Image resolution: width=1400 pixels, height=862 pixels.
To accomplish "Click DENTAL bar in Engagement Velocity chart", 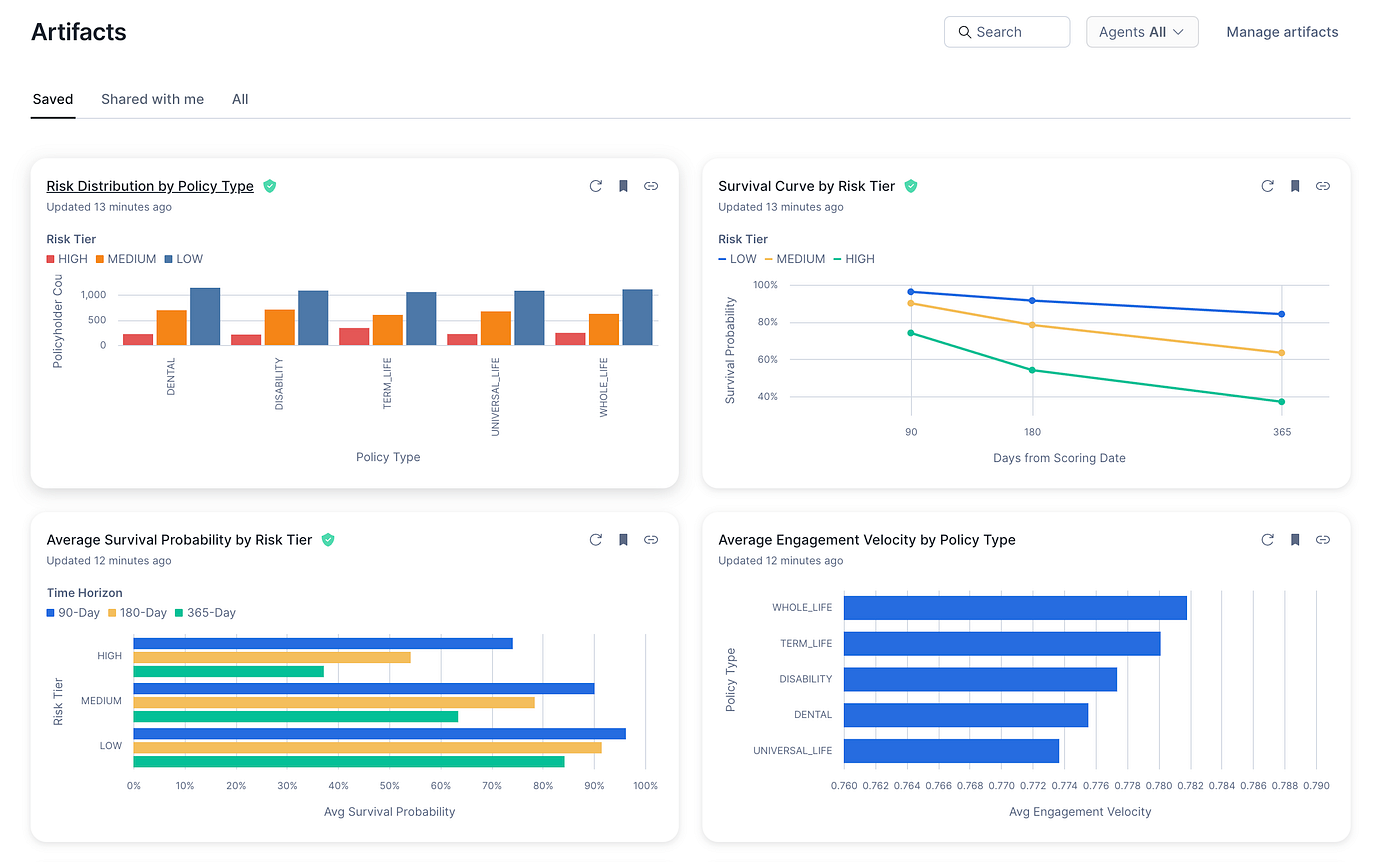I will 966,715.
